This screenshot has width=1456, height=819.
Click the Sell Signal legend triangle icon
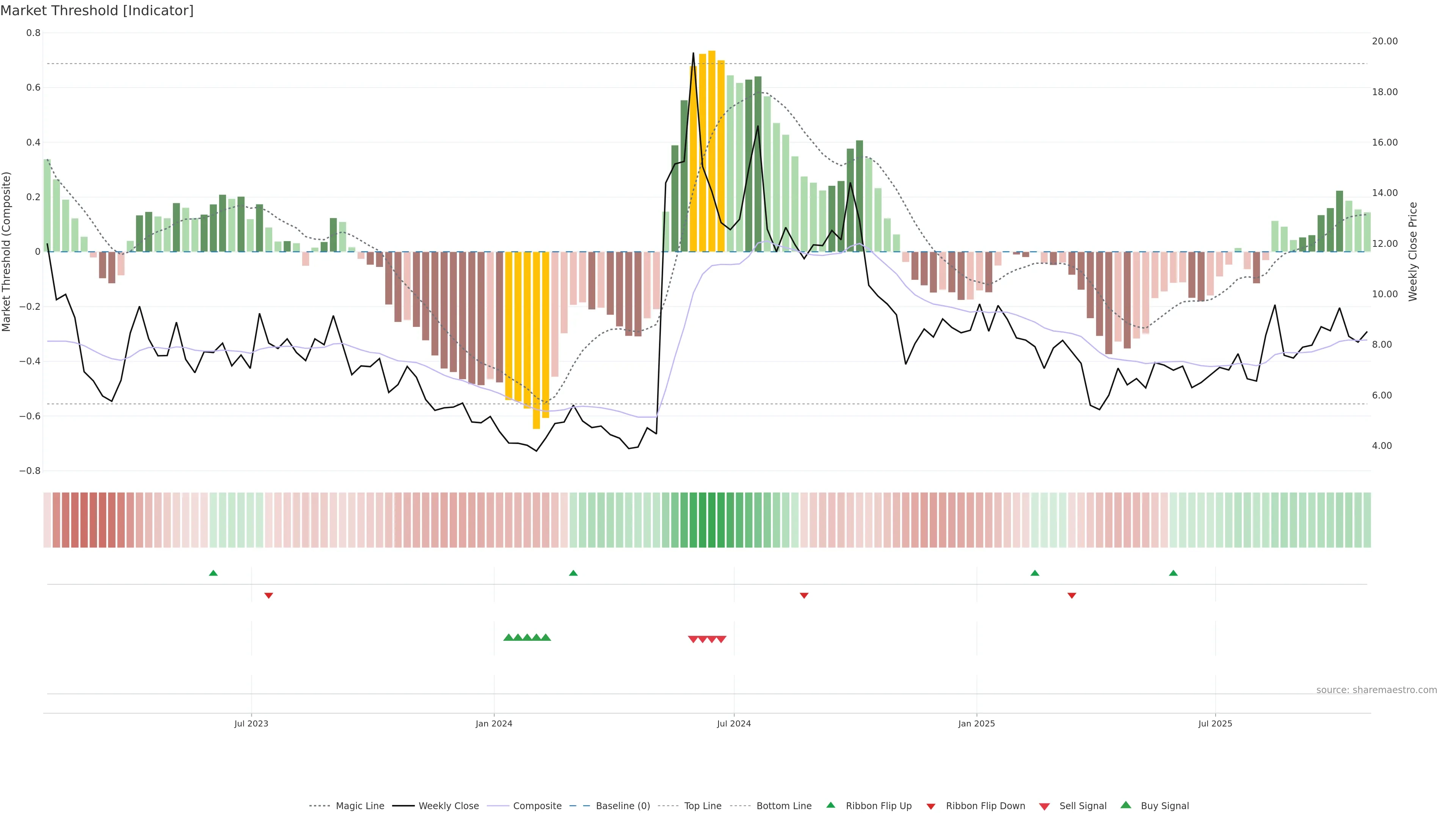(x=1044, y=806)
